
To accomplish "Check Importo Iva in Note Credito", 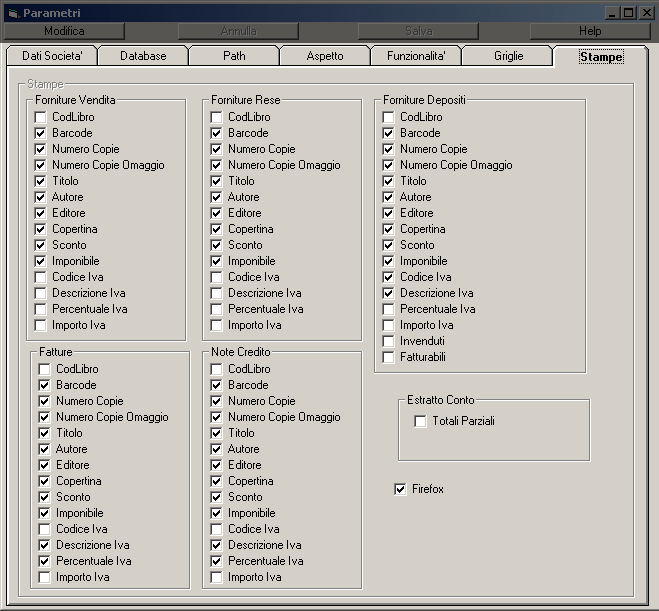I will pyautogui.click(x=216, y=577).
